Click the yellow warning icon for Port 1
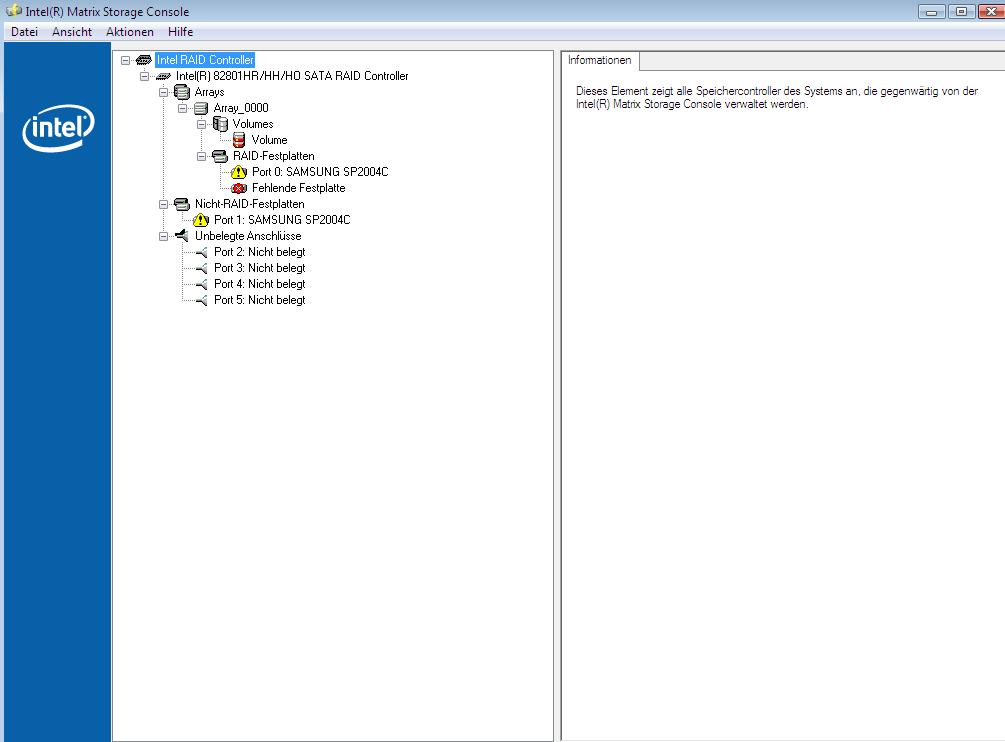 click(201, 220)
